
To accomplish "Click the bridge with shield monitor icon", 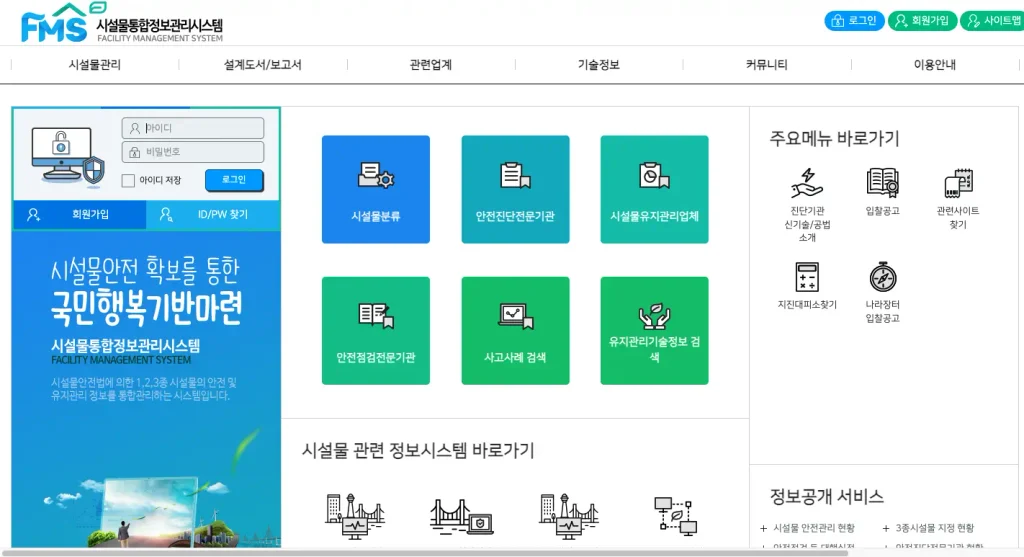I will click(462, 517).
